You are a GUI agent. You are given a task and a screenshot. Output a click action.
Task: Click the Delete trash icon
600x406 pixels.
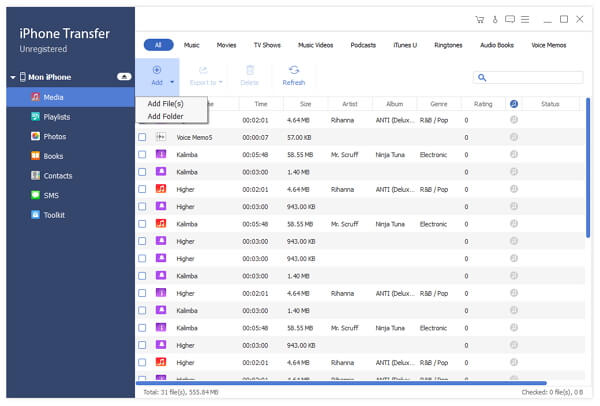249,70
